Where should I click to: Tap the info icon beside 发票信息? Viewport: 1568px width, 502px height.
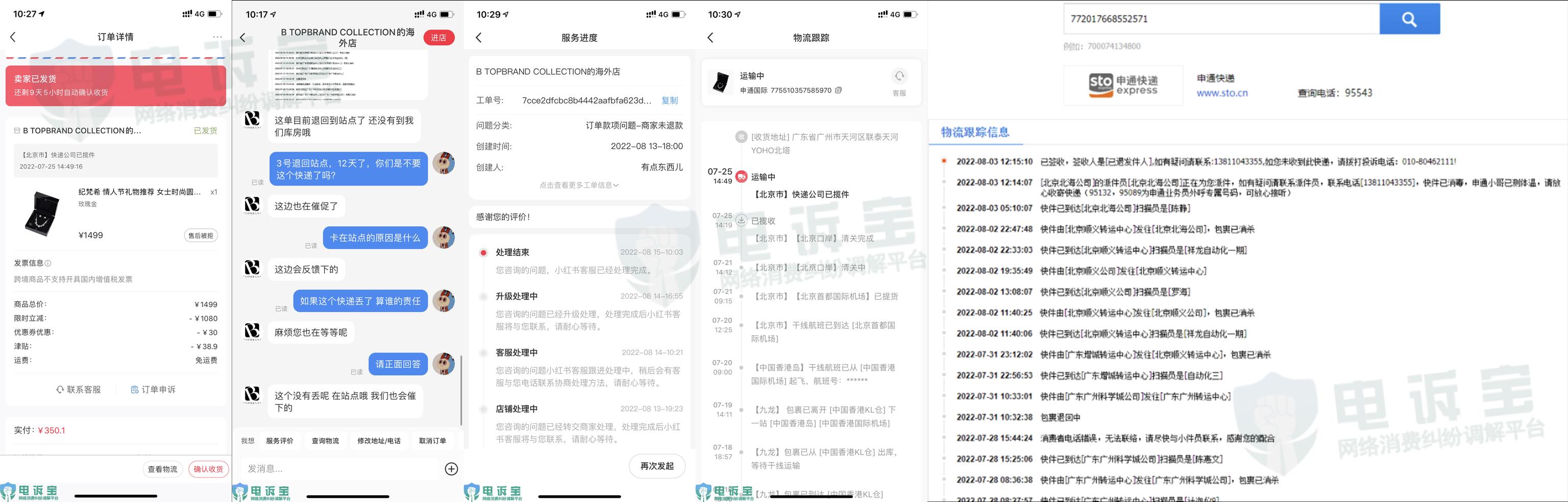48,263
